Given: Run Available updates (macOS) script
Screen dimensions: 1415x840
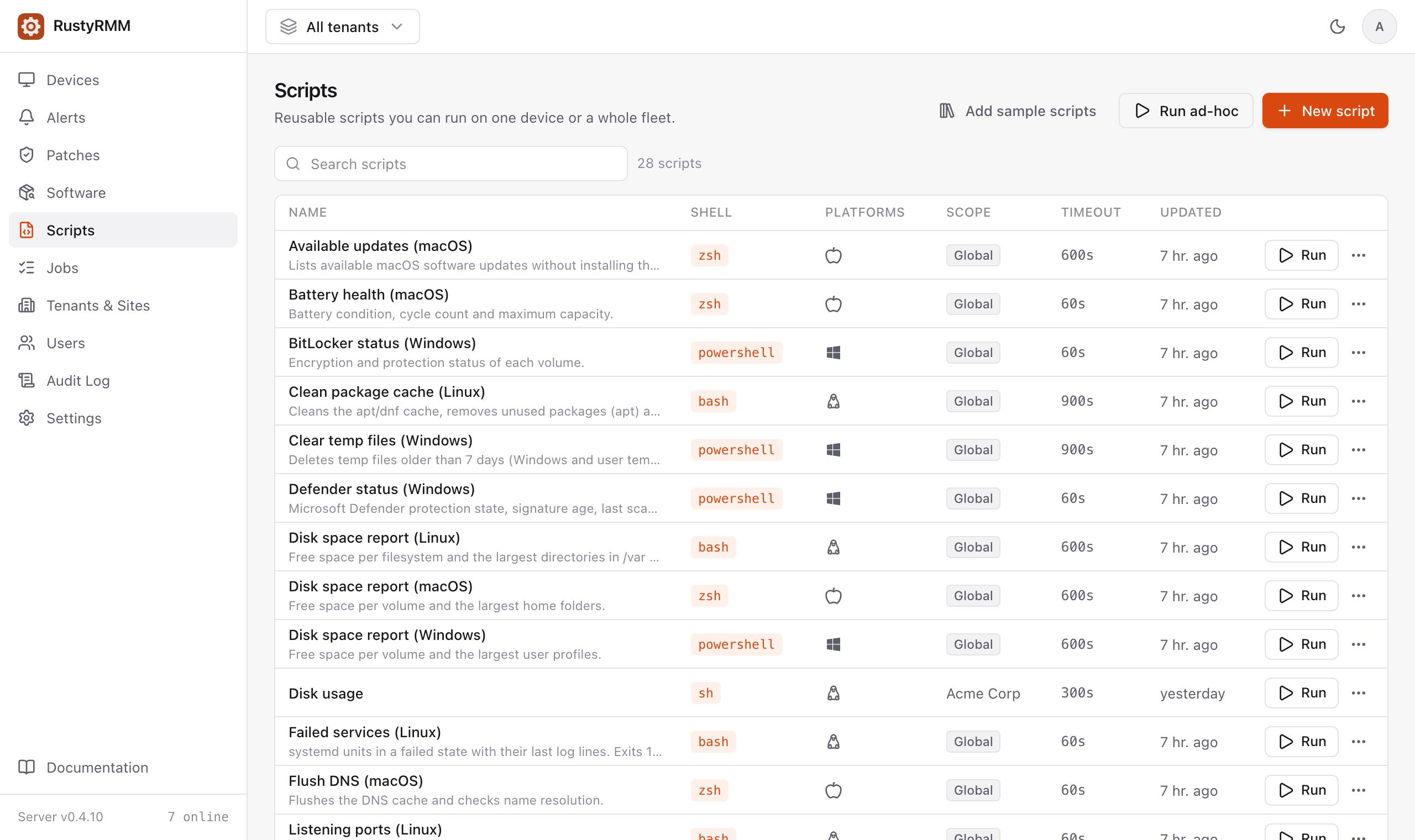Looking at the screenshot, I should coord(1301,255).
